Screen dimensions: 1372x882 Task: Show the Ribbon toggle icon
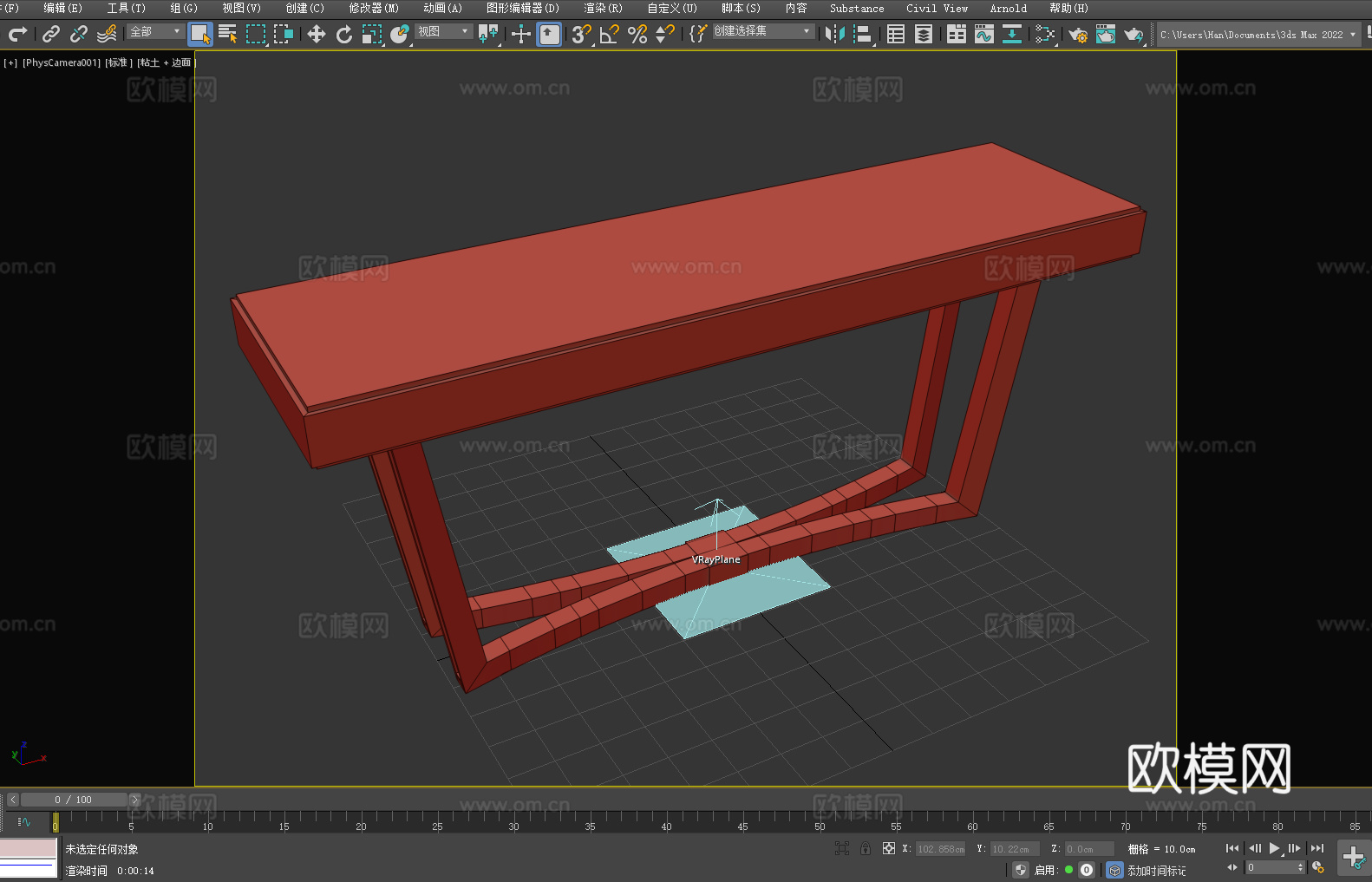coord(957,34)
